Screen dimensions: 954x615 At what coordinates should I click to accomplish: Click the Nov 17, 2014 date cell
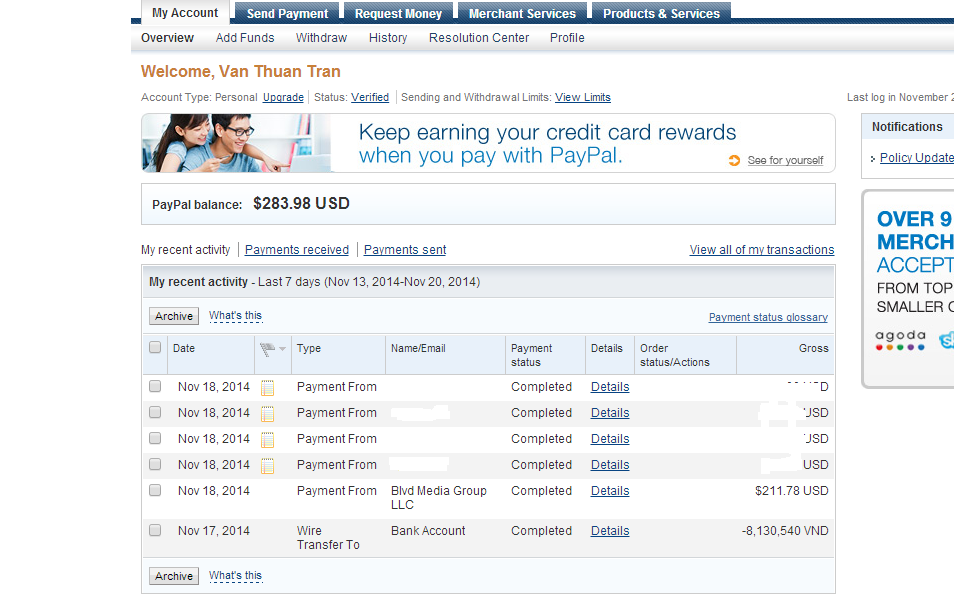pyautogui.click(x=214, y=531)
